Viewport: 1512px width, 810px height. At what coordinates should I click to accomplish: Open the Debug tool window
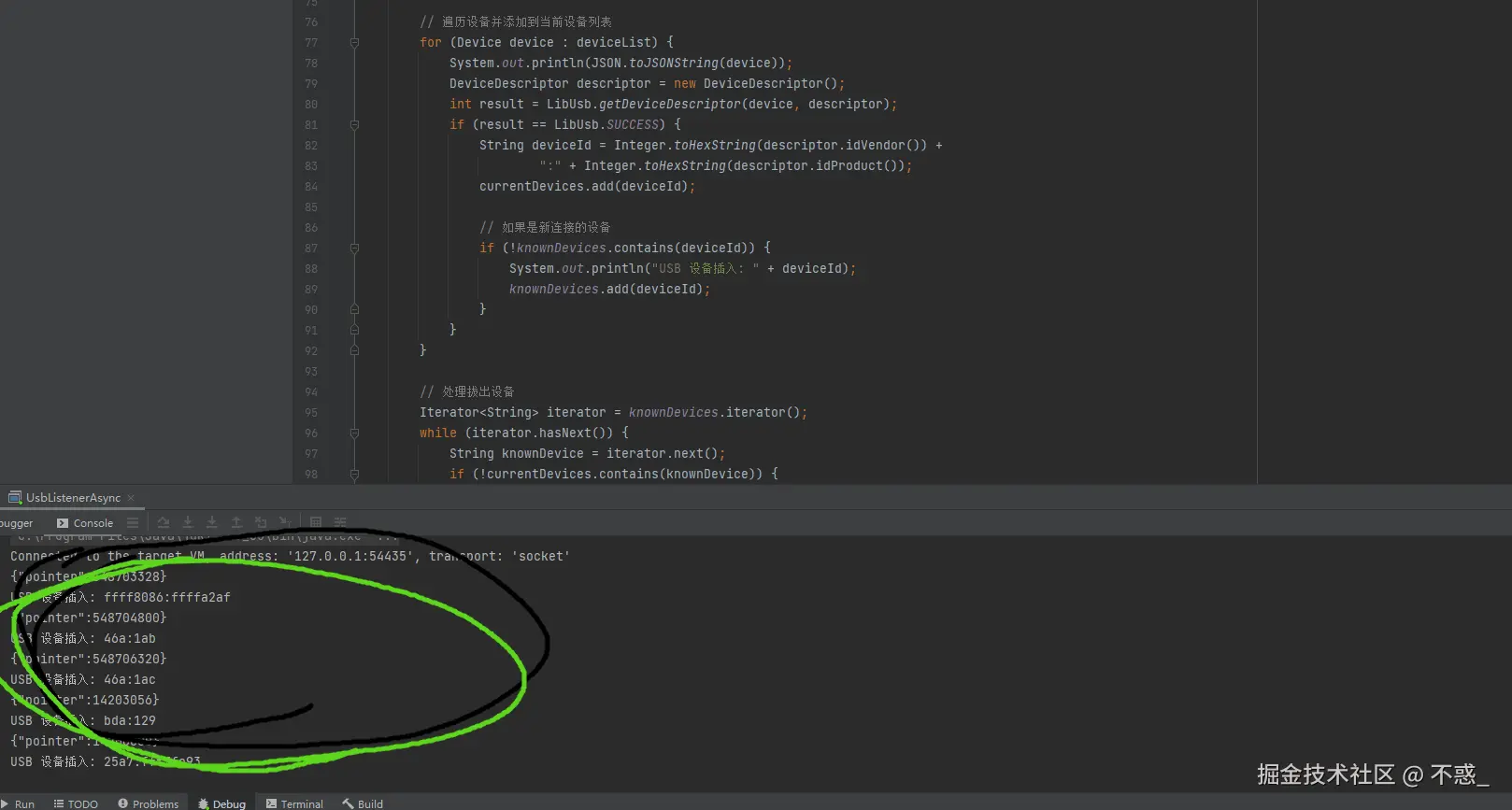pos(221,803)
